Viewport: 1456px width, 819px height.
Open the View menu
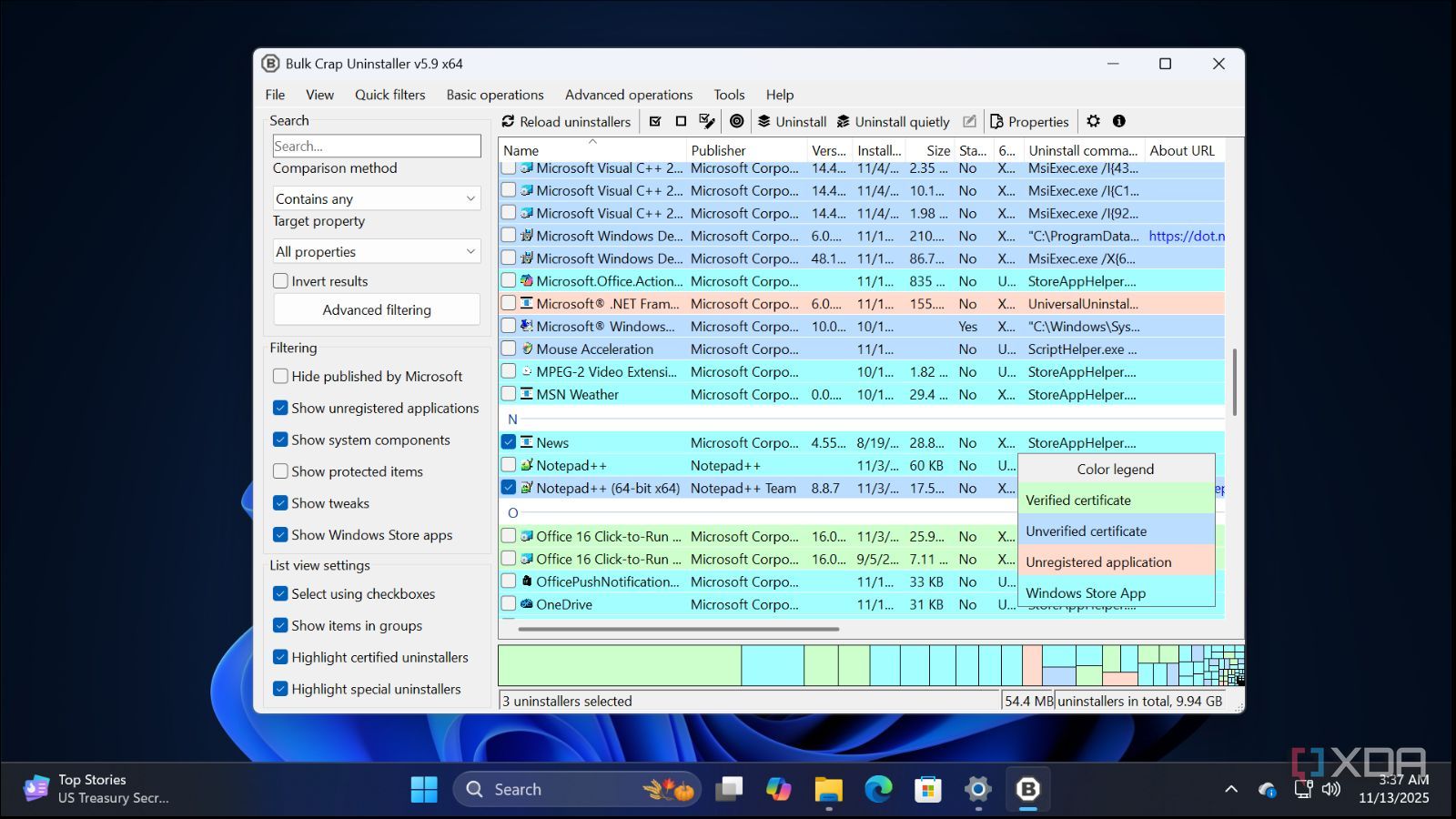[319, 95]
